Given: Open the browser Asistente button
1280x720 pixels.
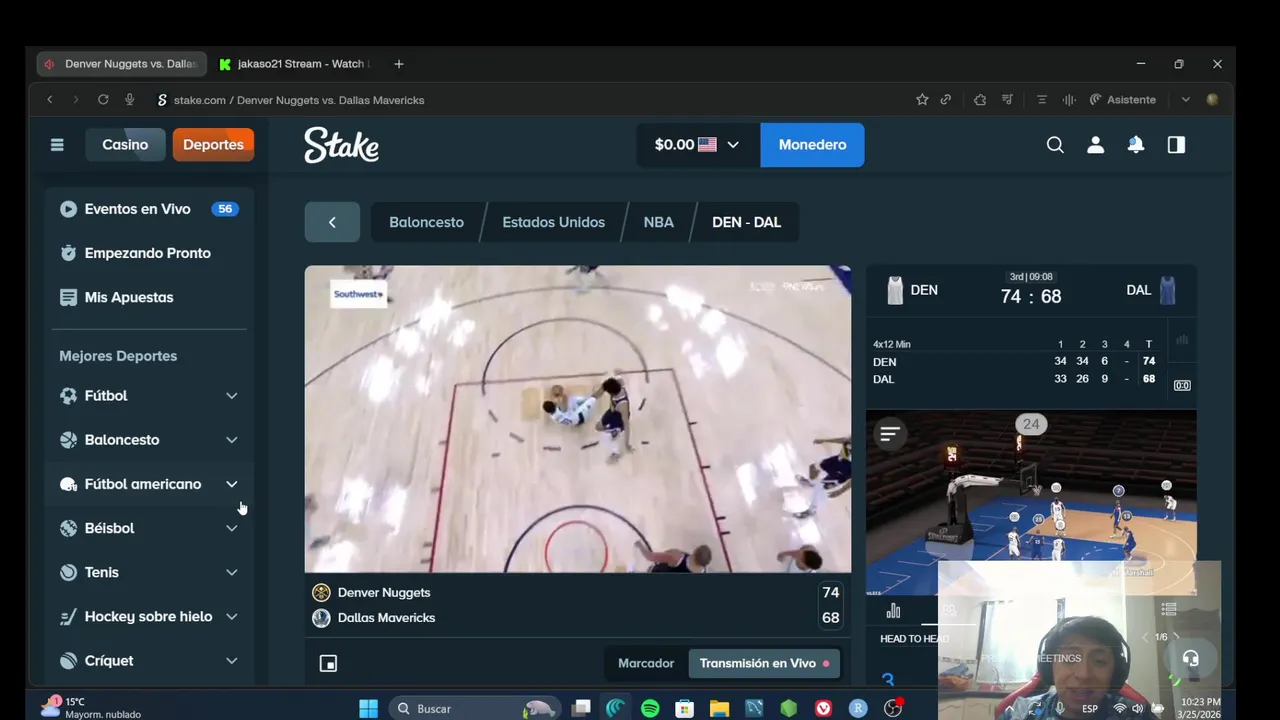Looking at the screenshot, I should pyautogui.click(x=1122, y=100).
